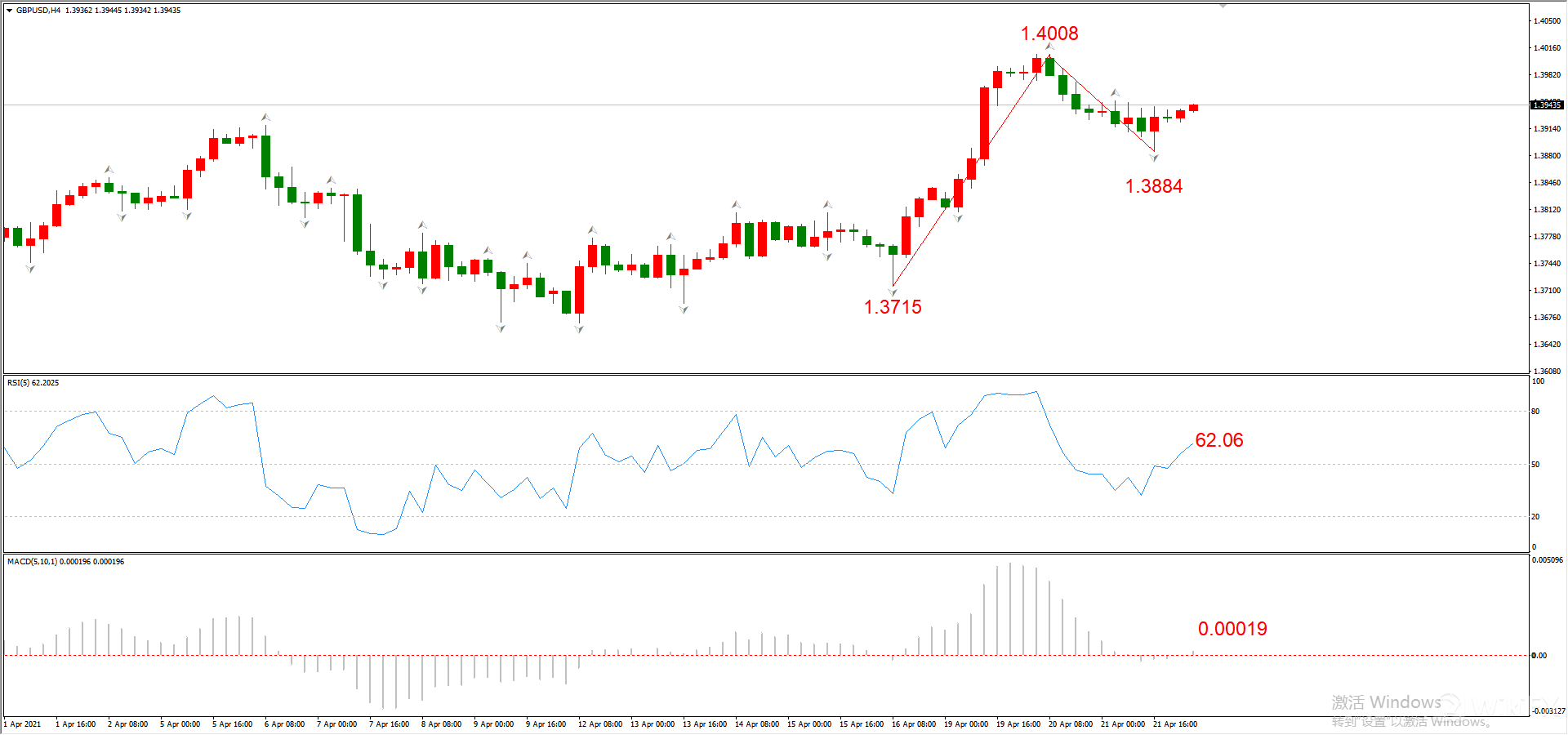Click the 1.40500 price scale label
The height and width of the screenshot is (735, 1568).
1547,21
